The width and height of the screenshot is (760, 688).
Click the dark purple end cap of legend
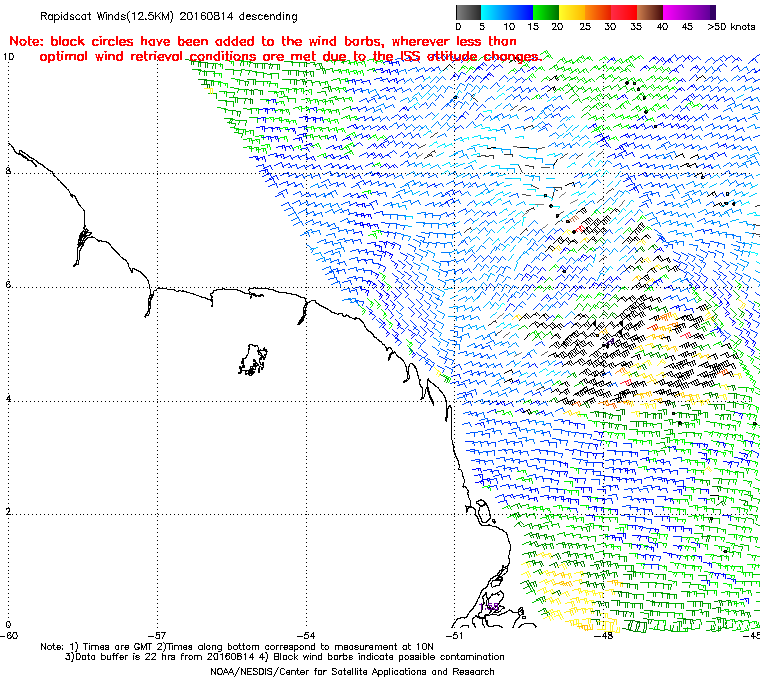713,12
